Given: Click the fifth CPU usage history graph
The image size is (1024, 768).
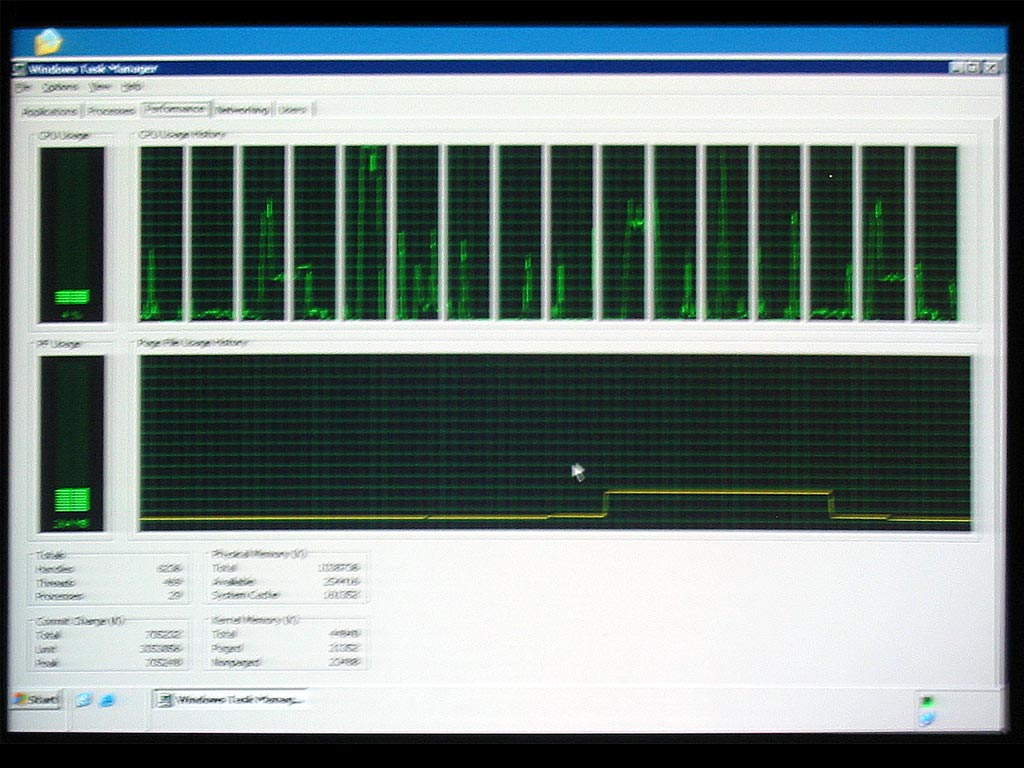Looking at the screenshot, I should [366, 232].
